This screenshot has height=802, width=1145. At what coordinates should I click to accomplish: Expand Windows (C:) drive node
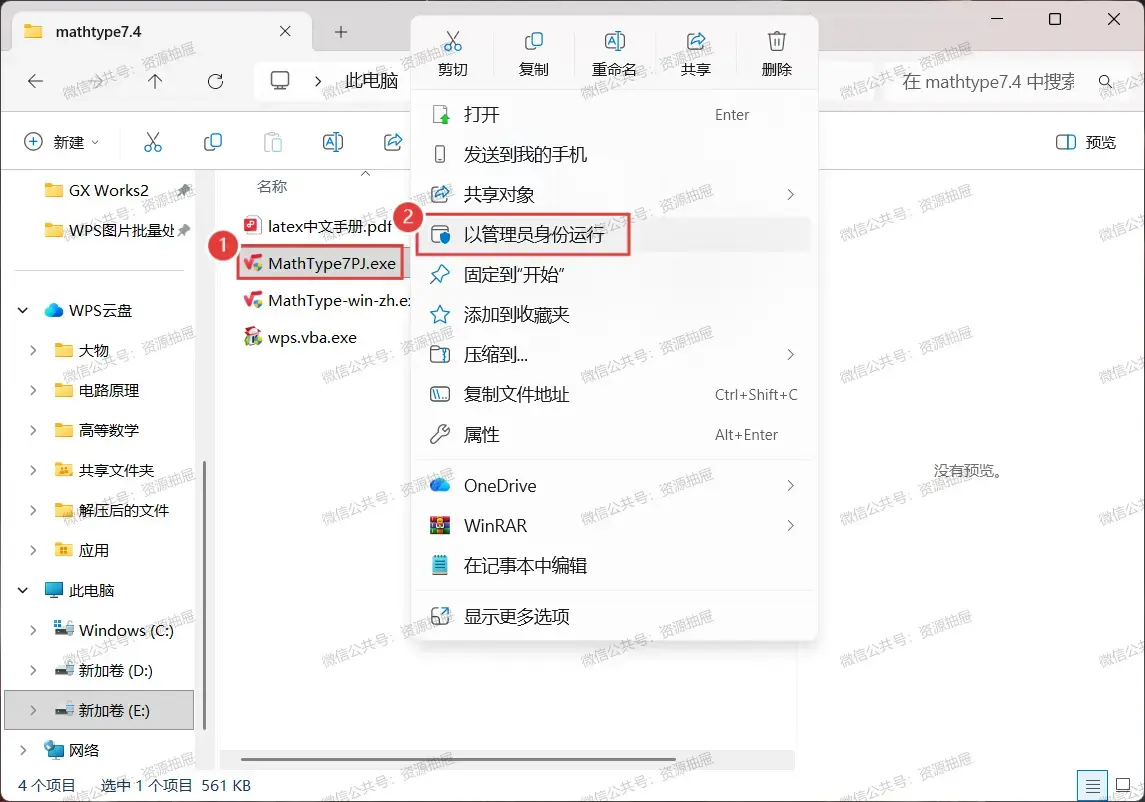pyautogui.click(x=33, y=630)
